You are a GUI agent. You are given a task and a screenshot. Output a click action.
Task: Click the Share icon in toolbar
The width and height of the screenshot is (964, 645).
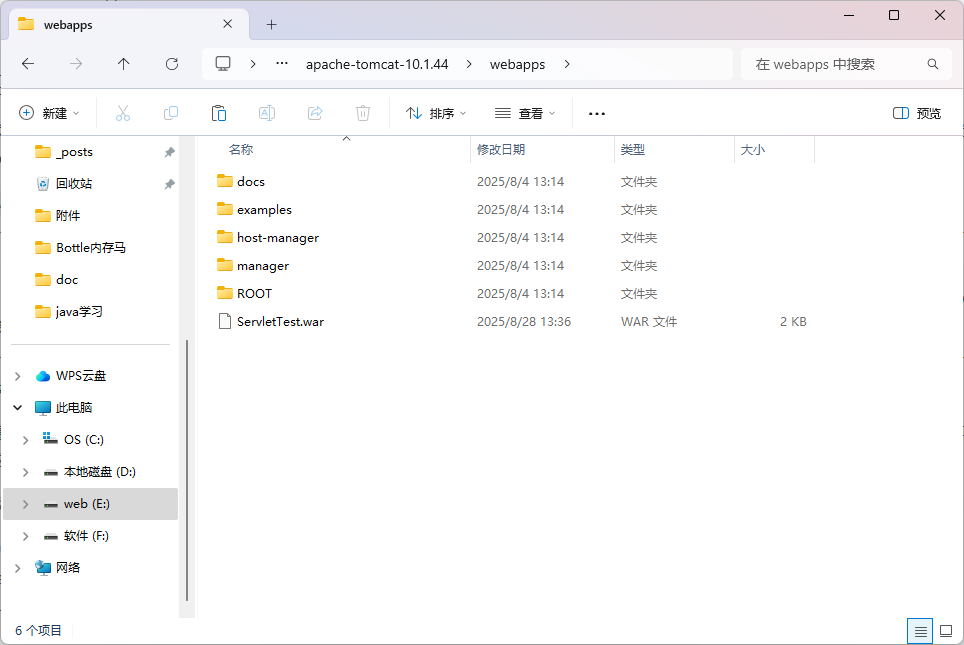315,113
